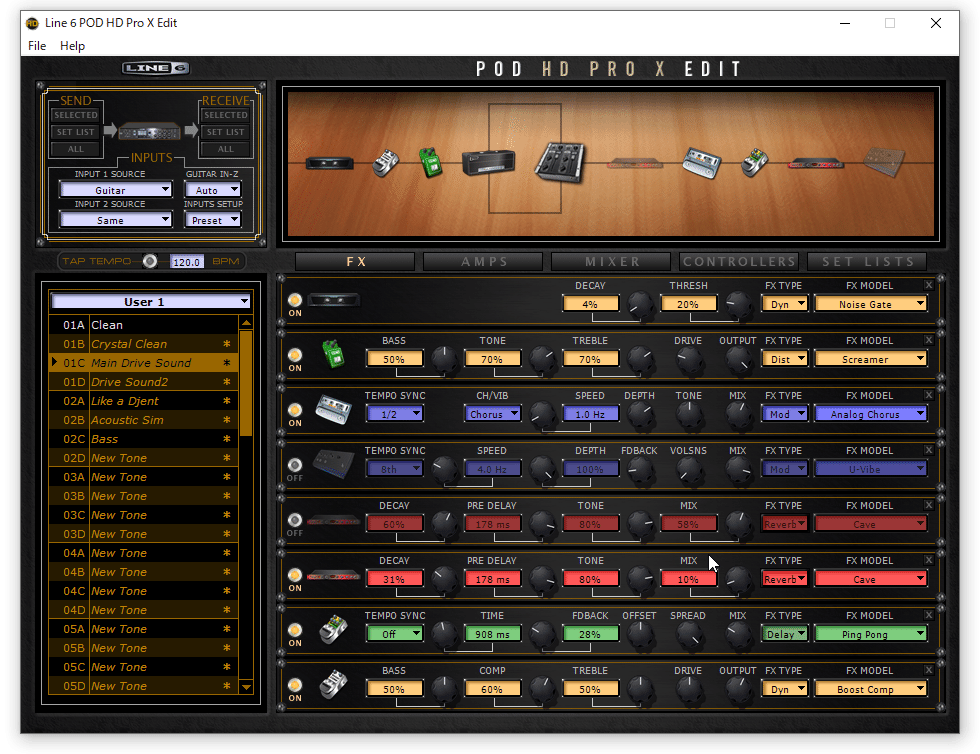Open the Inputs Setup Preset dropdown
The height and width of the screenshot is (754, 980).
click(x=212, y=219)
